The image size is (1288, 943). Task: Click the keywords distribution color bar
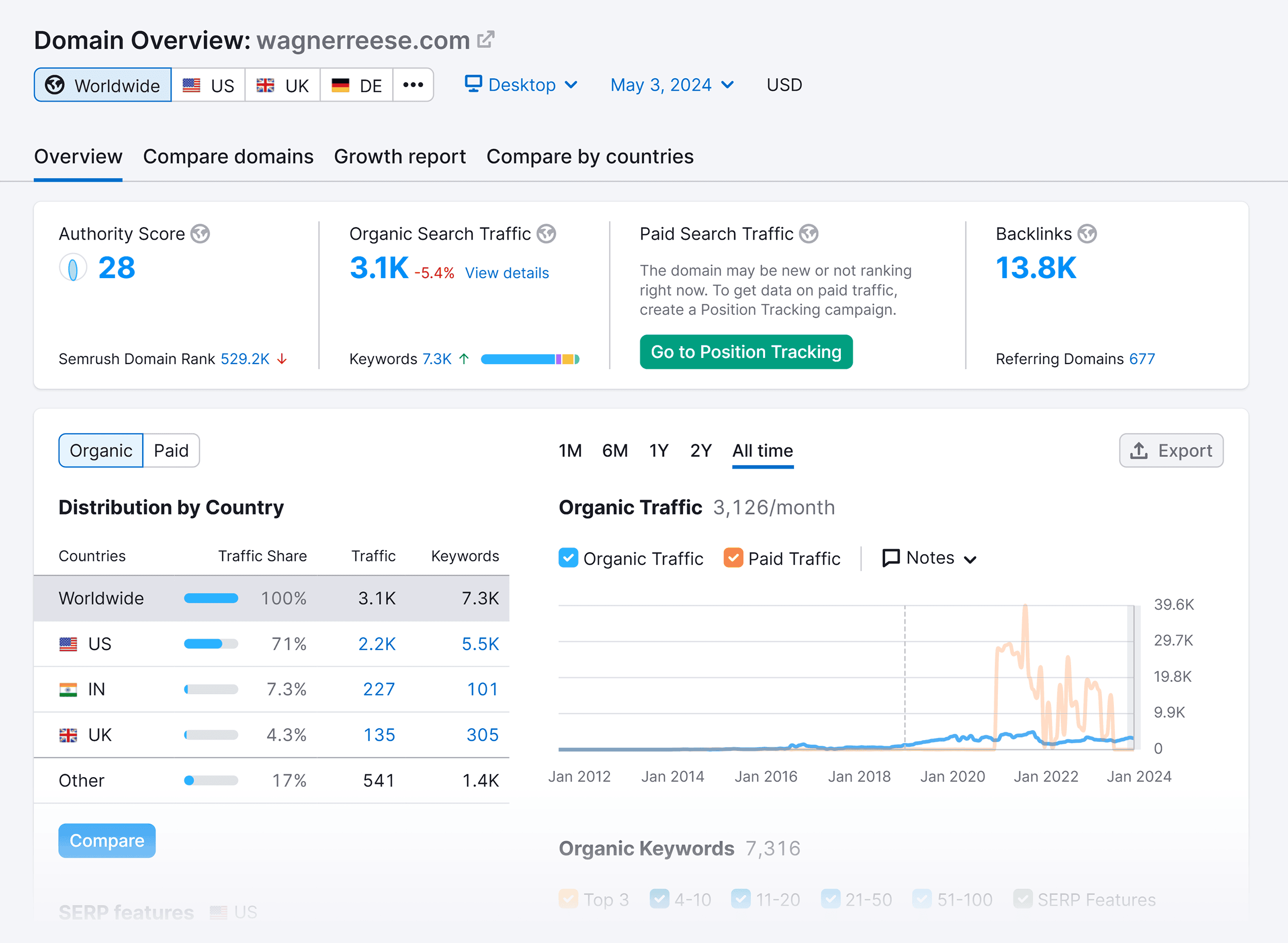click(531, 359)
